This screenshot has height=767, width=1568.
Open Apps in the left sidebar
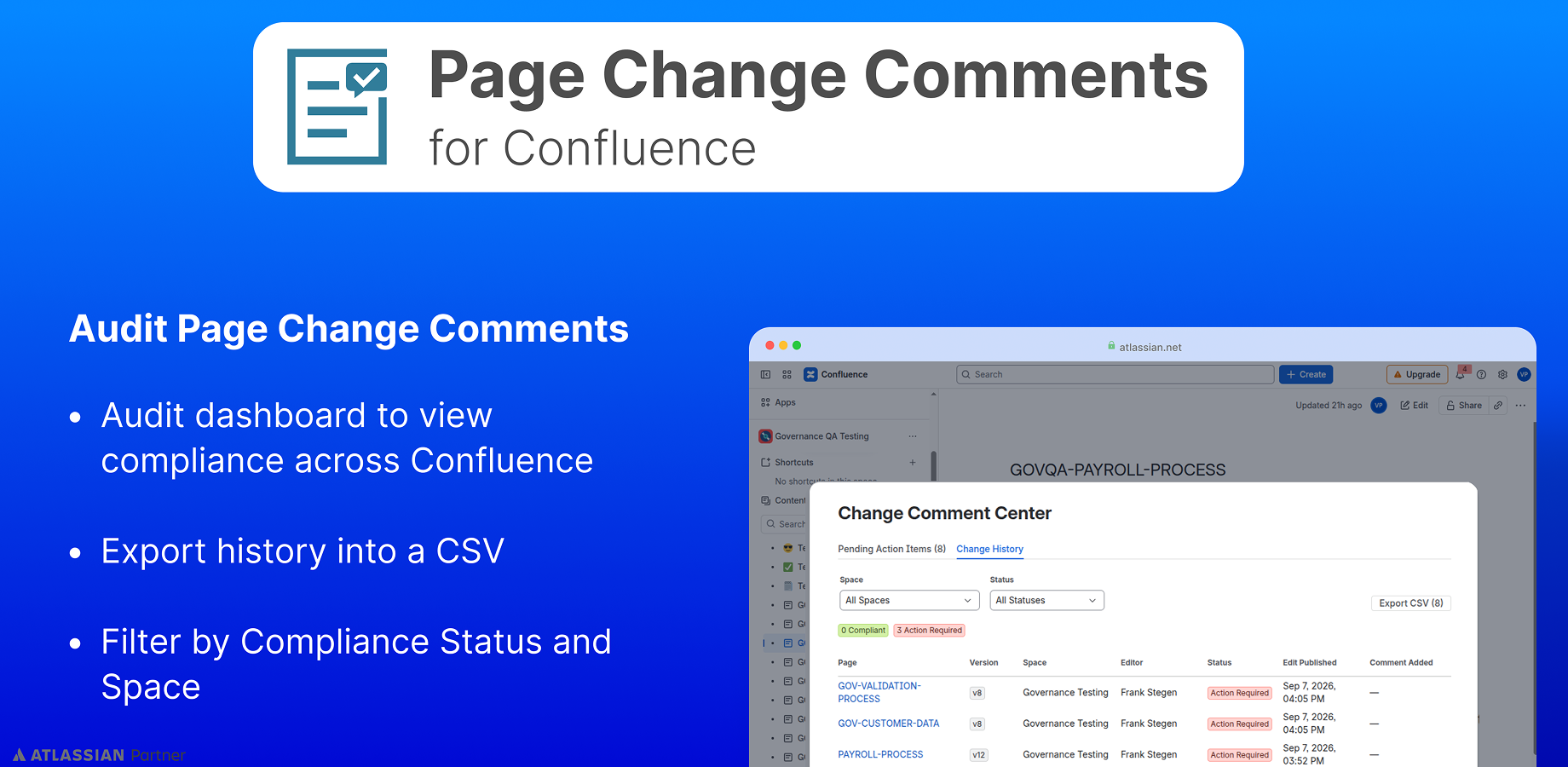coord(778,402)
